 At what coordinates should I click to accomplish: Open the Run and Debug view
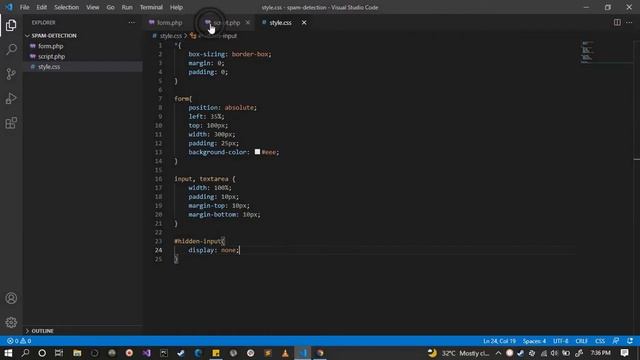tap(11, 98)
